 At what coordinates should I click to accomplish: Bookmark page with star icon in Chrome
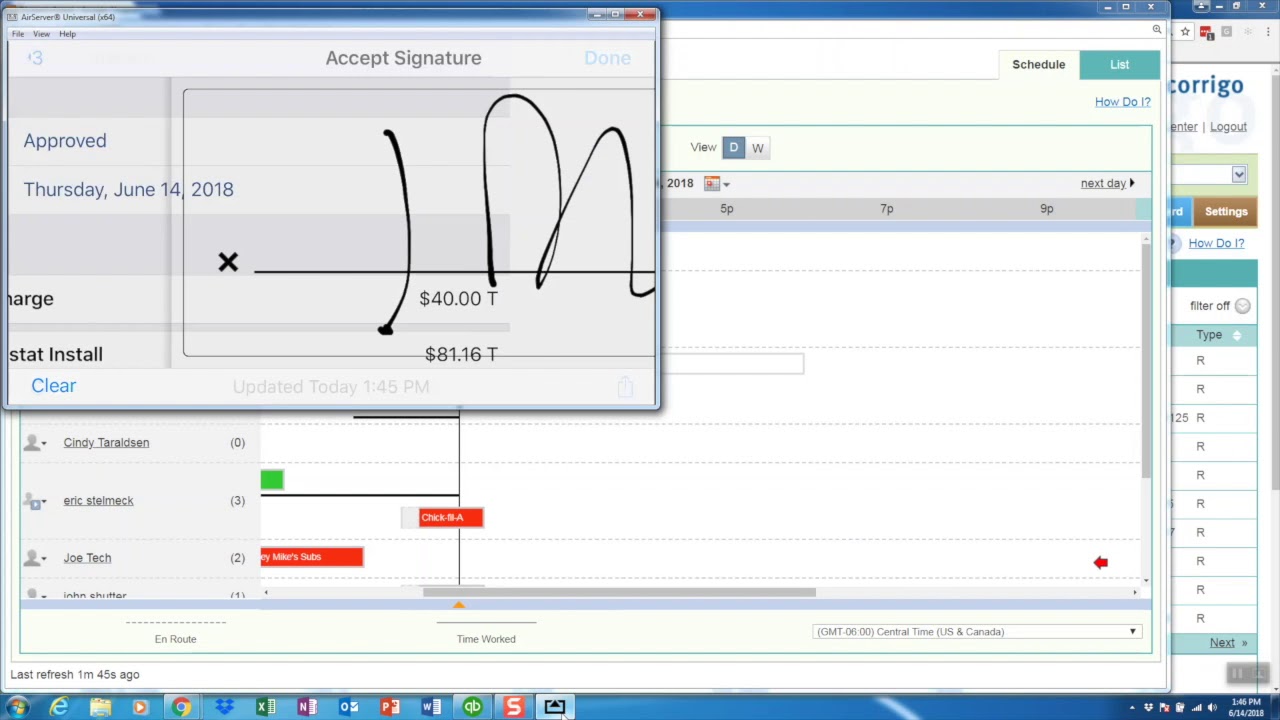click(x=1185, y=31)
